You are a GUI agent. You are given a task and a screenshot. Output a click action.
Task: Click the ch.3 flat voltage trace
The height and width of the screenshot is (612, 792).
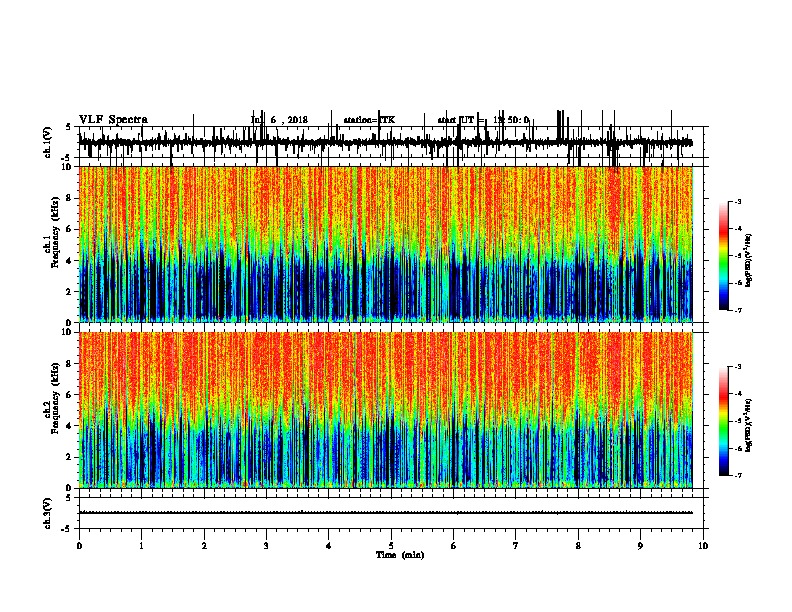(386, 513)
